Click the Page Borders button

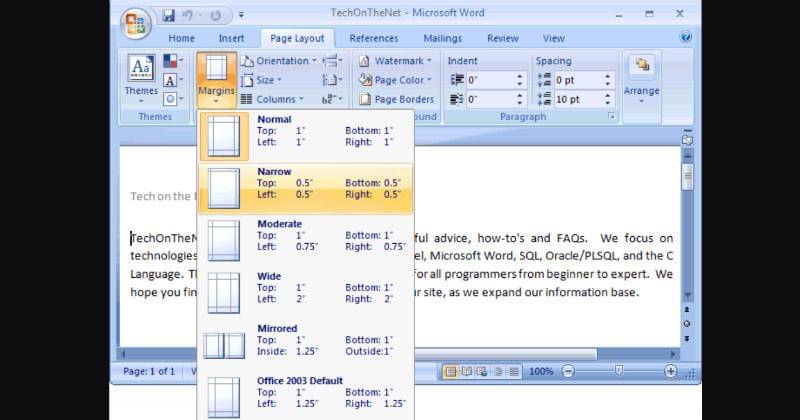point(396,99)
